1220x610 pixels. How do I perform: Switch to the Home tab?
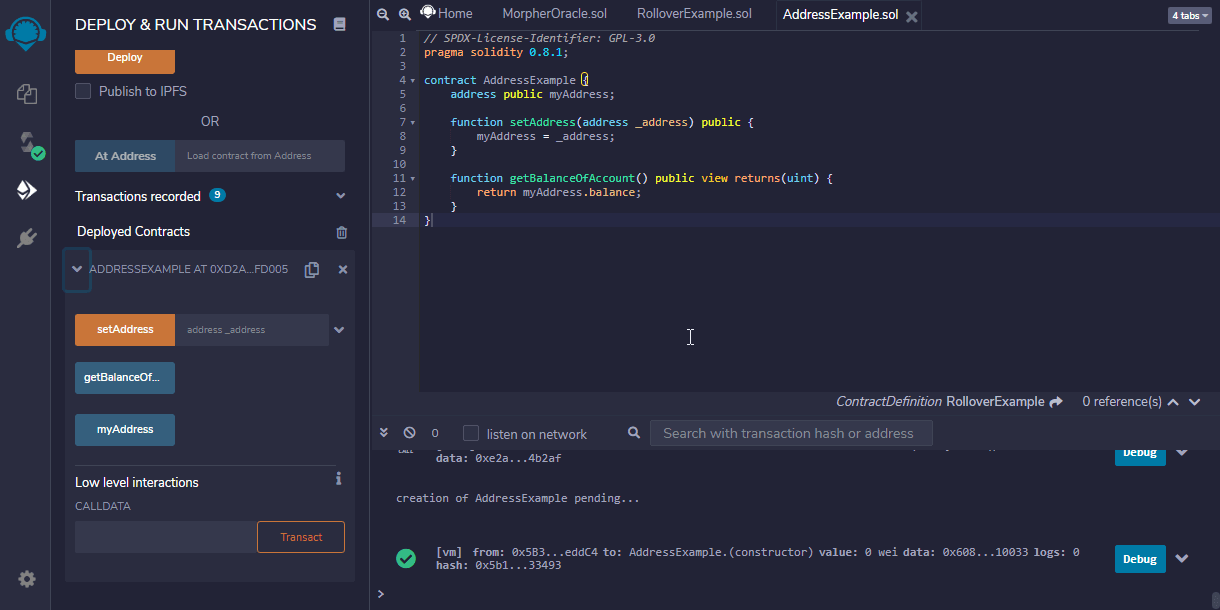[446, 14]
